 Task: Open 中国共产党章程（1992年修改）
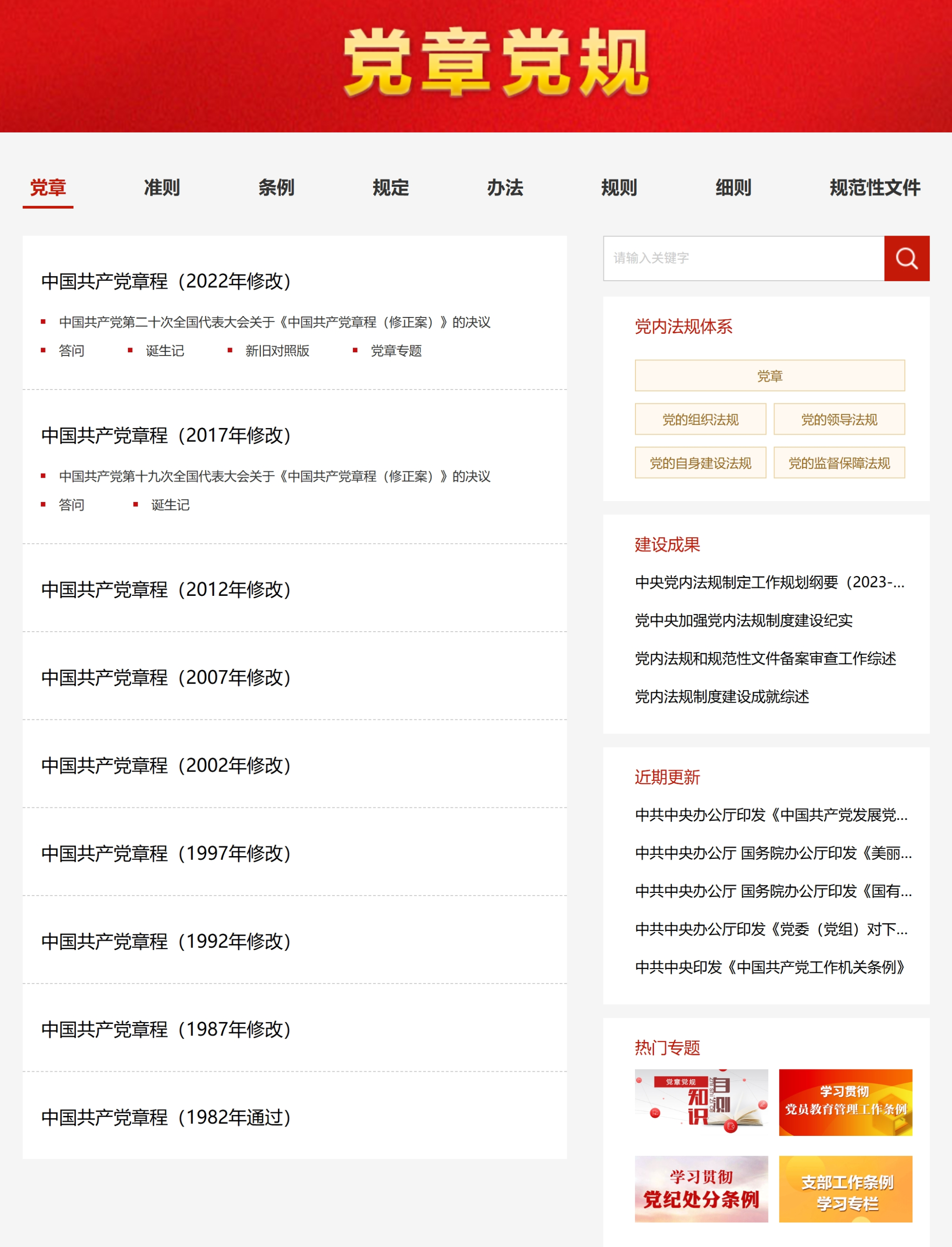pos(166,941)
